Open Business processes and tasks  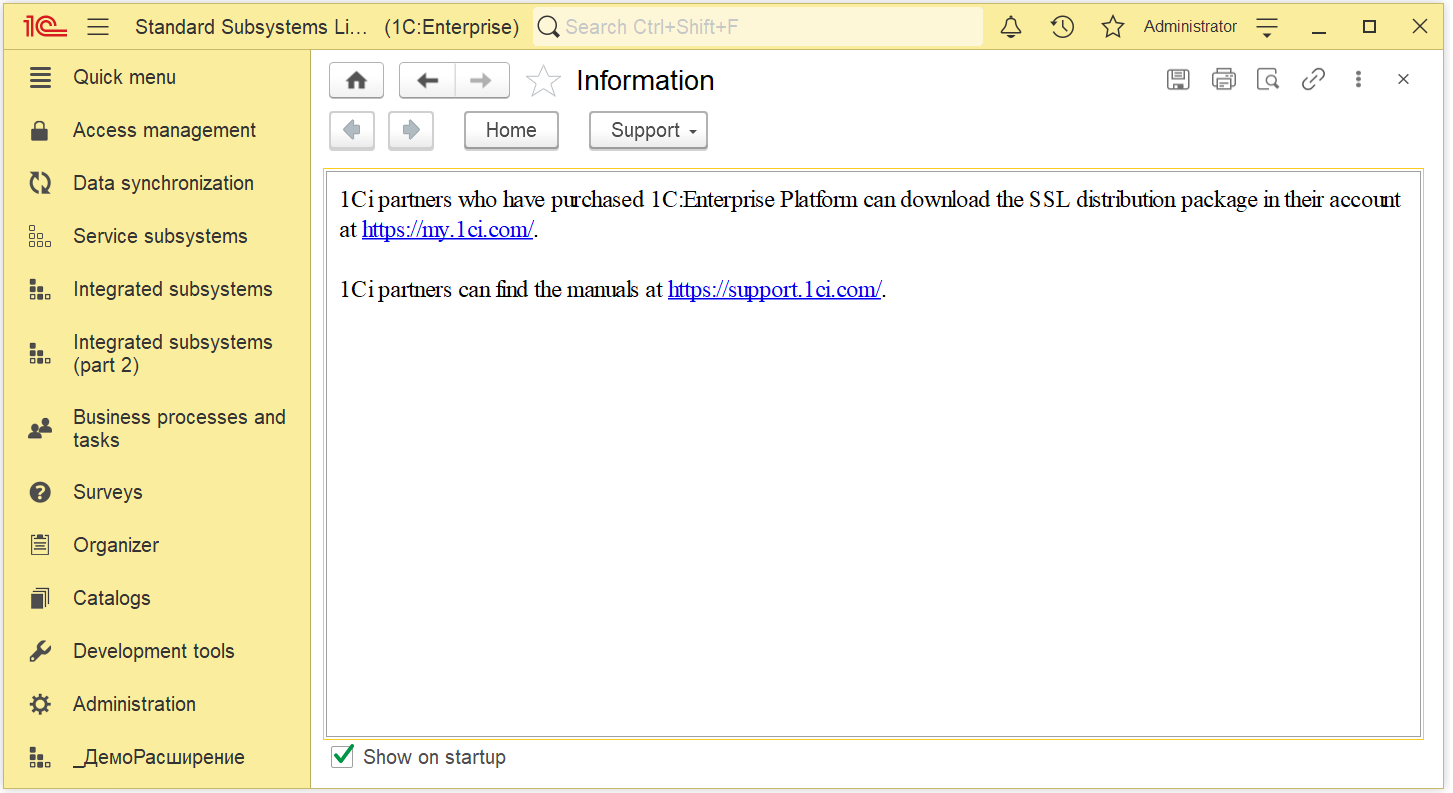155,428
